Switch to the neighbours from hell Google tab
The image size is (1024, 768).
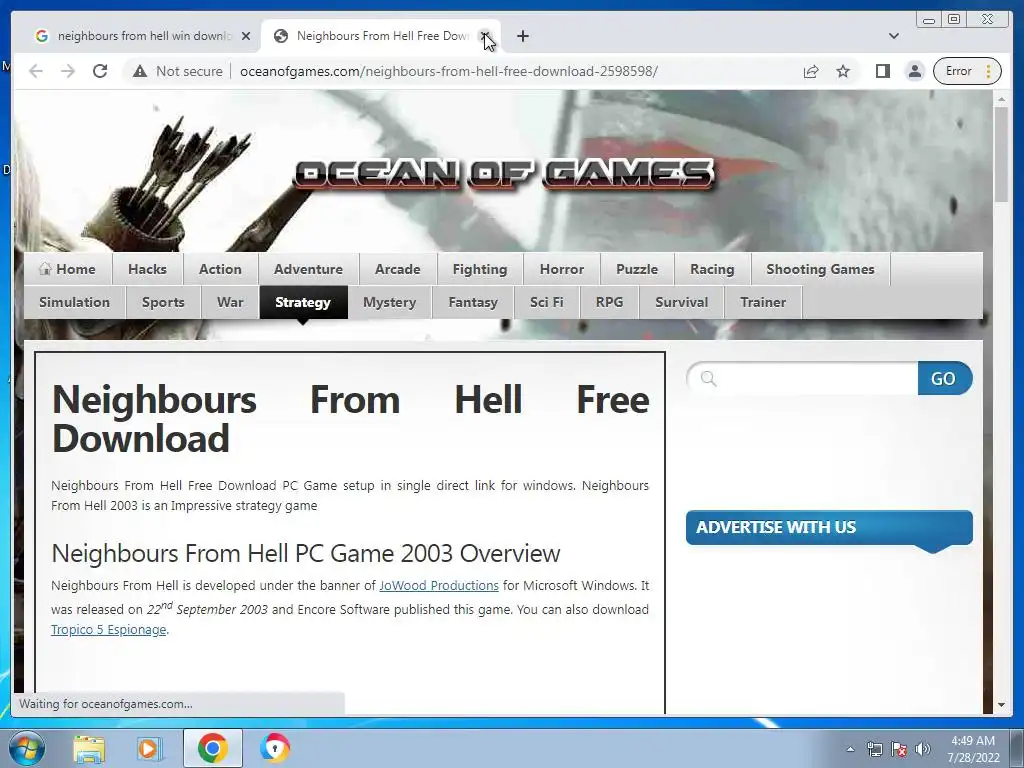(x=142, y=36)
